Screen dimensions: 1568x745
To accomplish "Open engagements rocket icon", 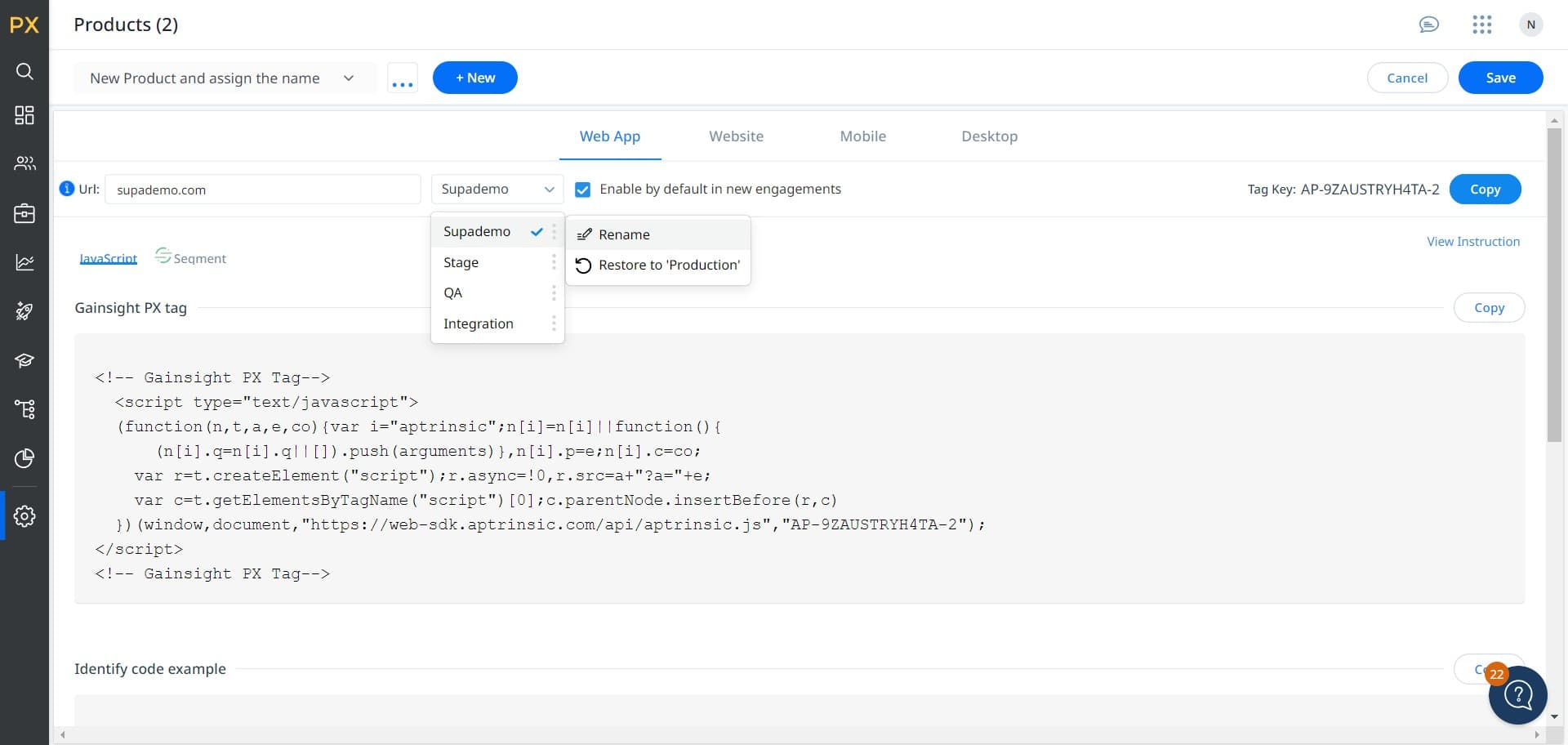I will click(x=24, y=311).
